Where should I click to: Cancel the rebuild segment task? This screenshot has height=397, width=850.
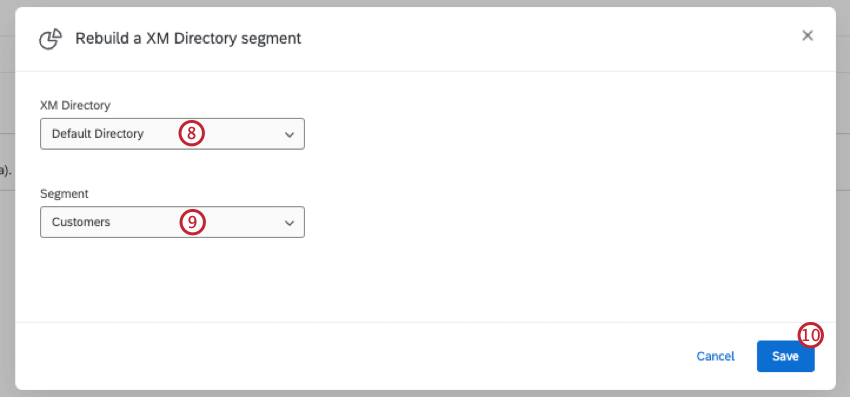[716, 356]
